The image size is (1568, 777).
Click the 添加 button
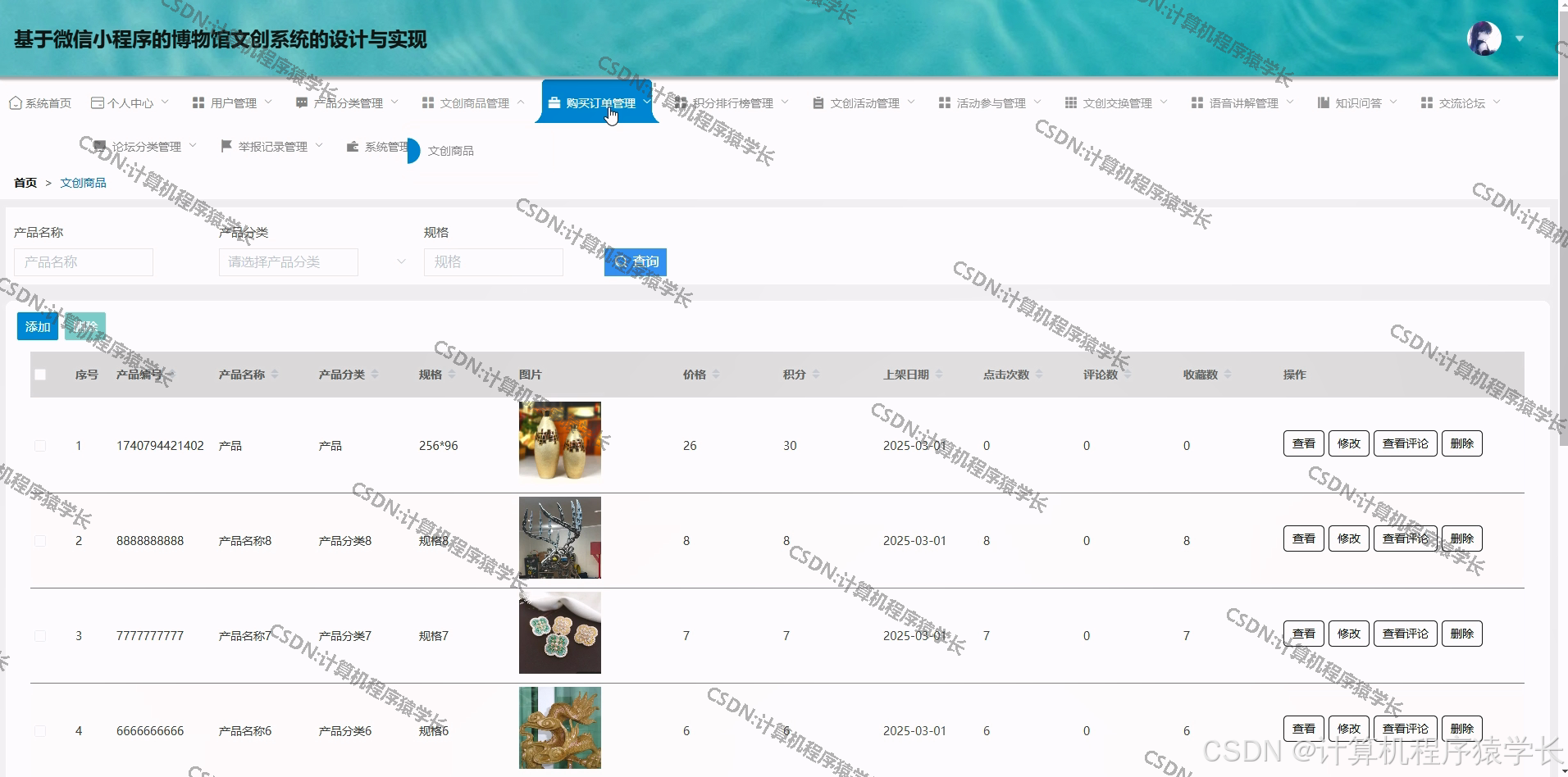38,327
